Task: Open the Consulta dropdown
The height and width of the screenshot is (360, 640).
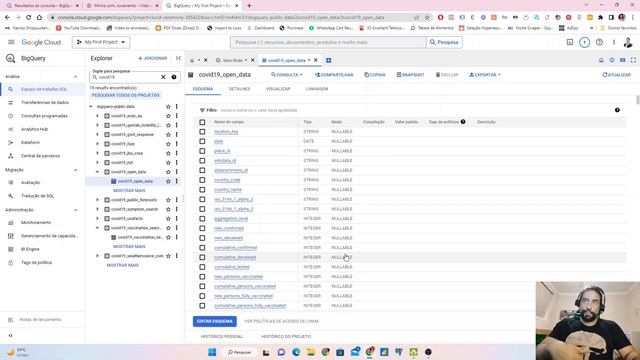Action: click(287, 75)
